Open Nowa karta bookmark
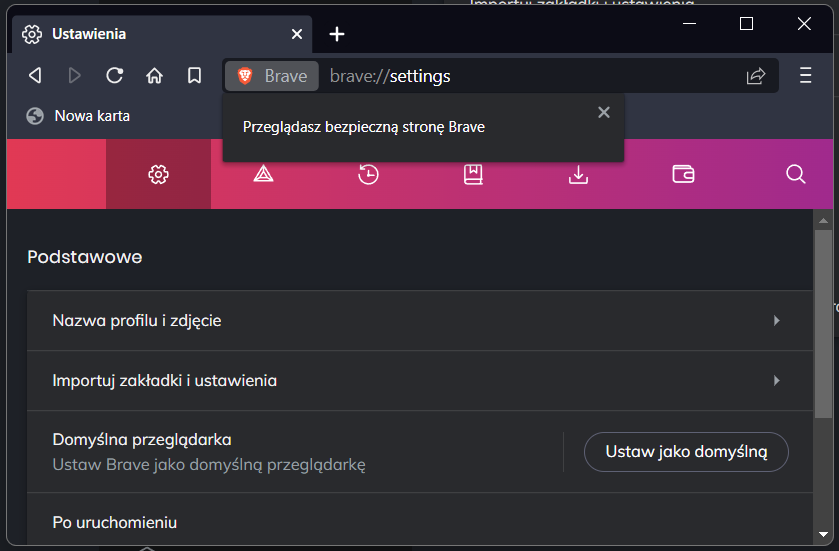This screenshot has height=551, width=839. pos(78,116)
